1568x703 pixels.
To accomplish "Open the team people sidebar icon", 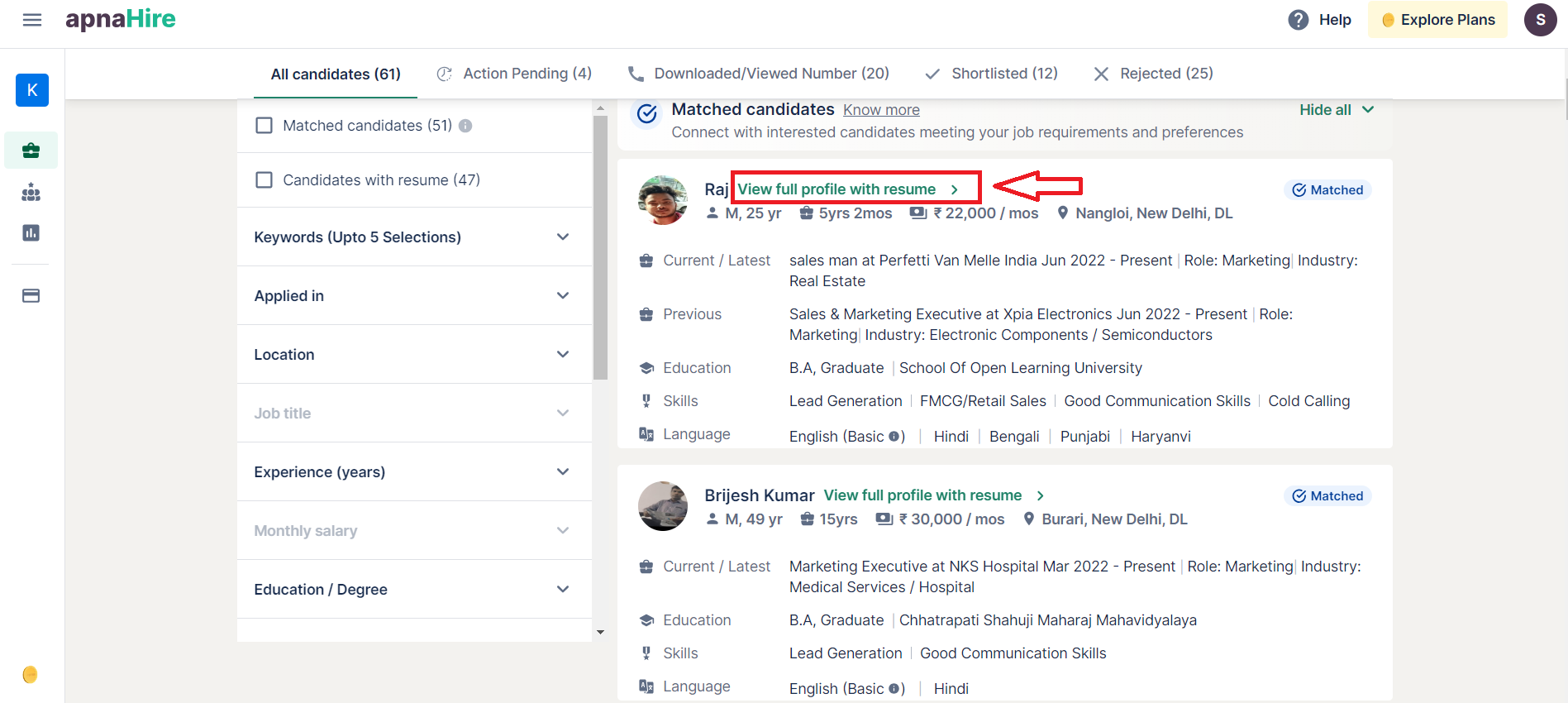I will coord(31,193).
